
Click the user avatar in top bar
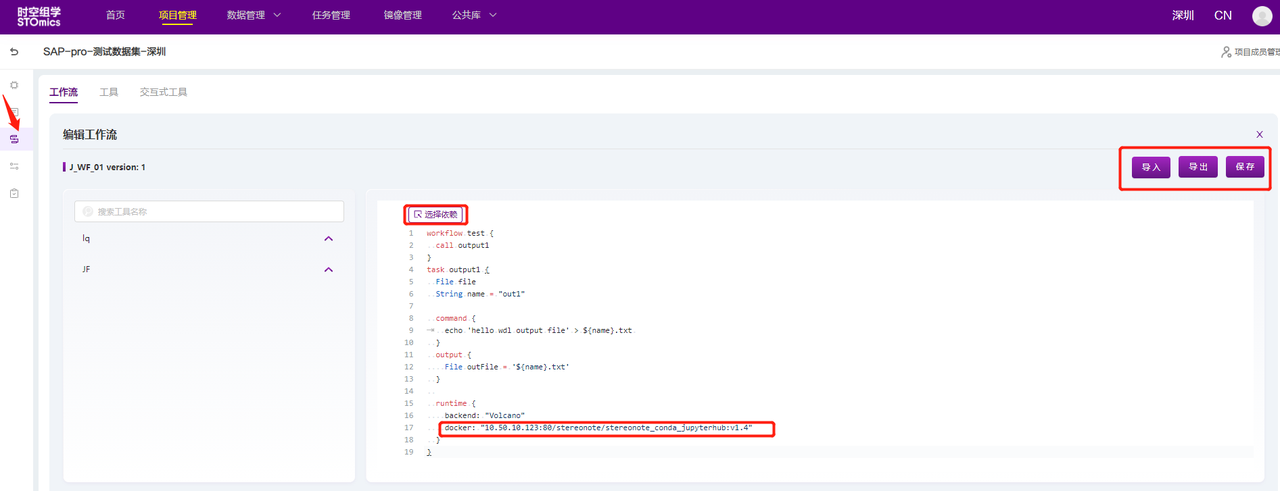pos(1261,16)
